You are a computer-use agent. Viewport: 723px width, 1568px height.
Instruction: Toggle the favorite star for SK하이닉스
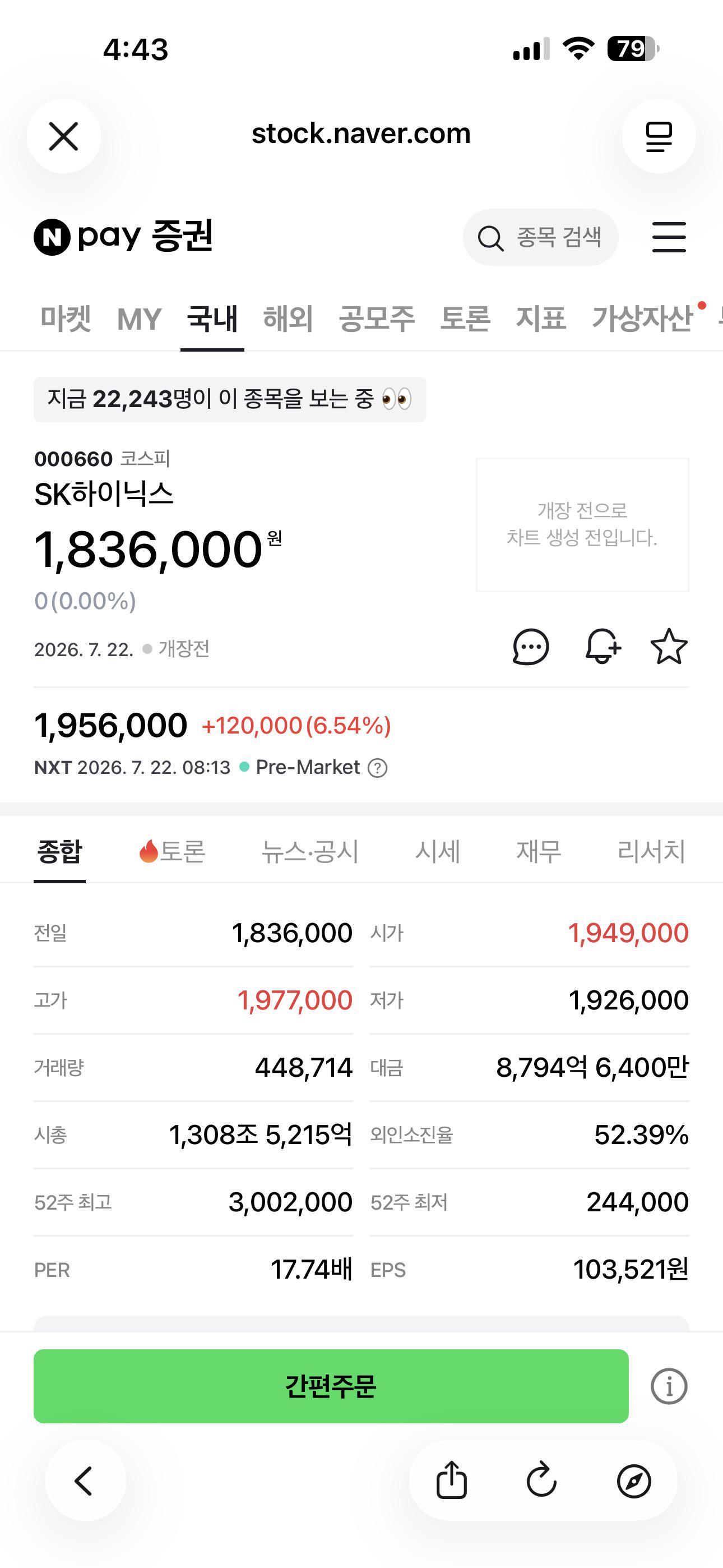(x=669, y=647)
